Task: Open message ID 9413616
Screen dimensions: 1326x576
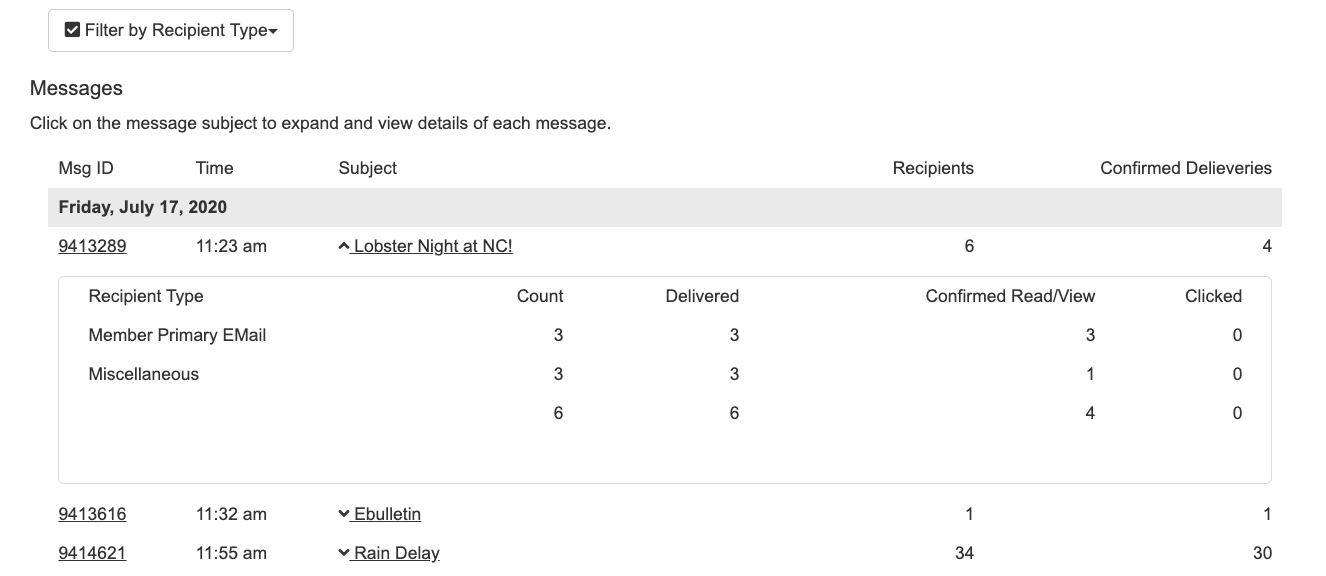Action: tap(92, 514)
